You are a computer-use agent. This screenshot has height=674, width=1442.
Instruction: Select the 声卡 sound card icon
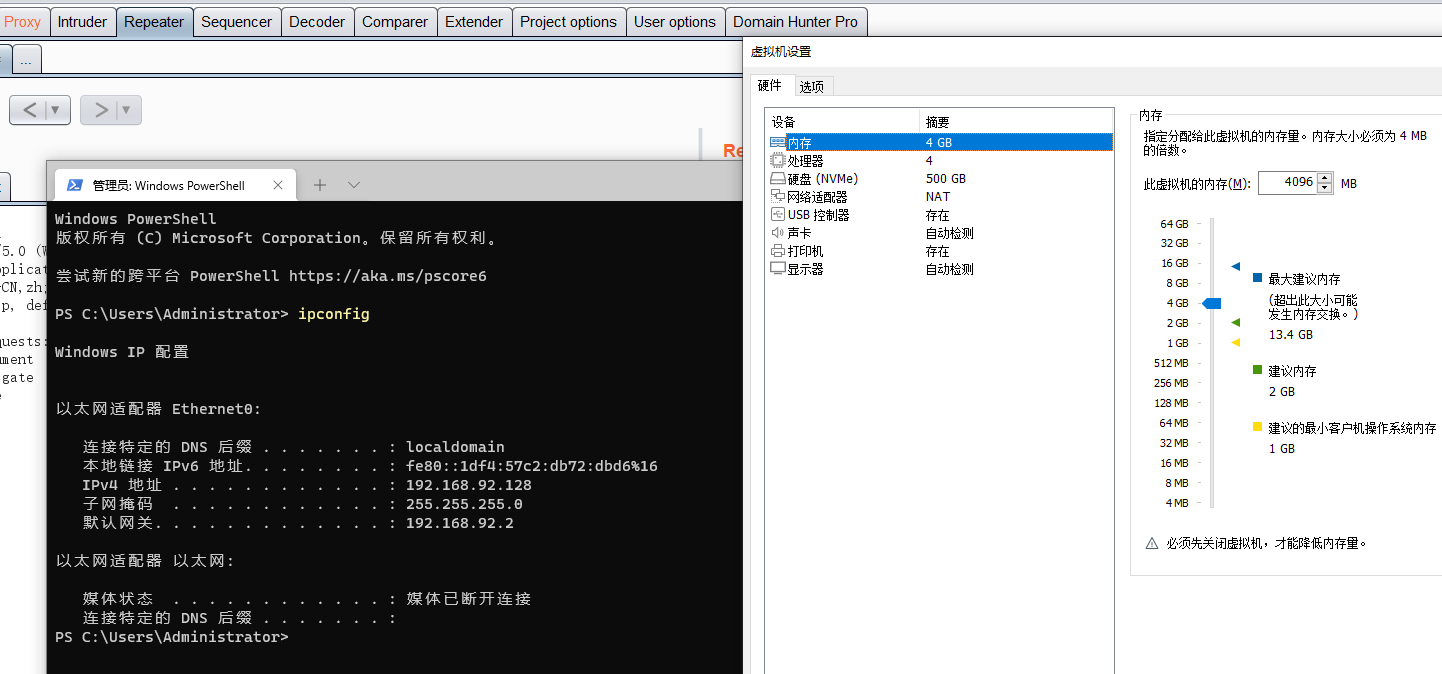pyautogui.click(x=777, y=233)
